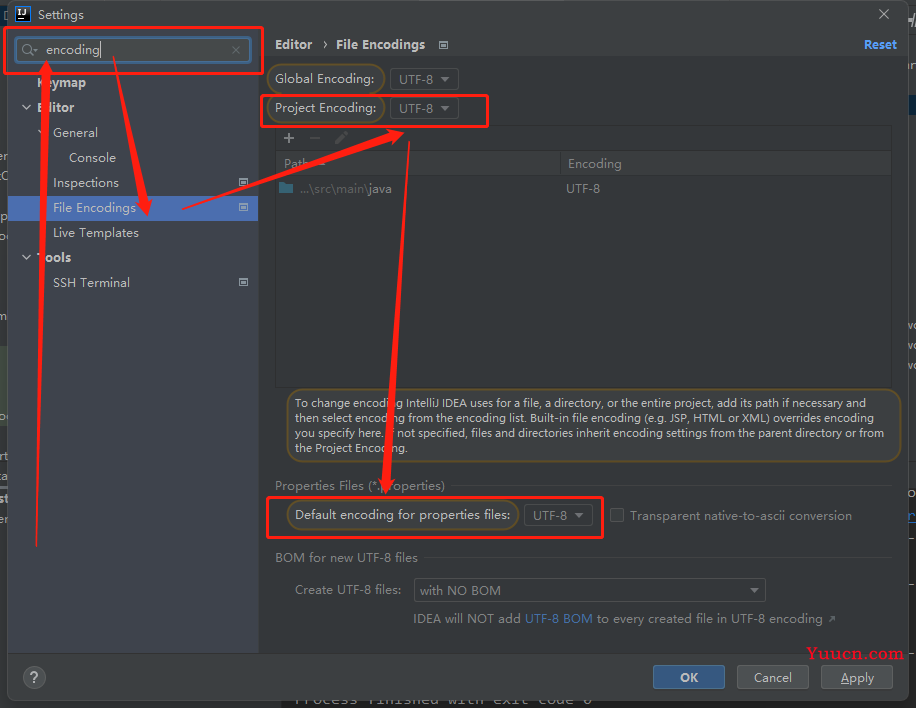Open the Create UTF-8 files dropdown
This screenshot has height=708, width=916.
coord(589,590)
